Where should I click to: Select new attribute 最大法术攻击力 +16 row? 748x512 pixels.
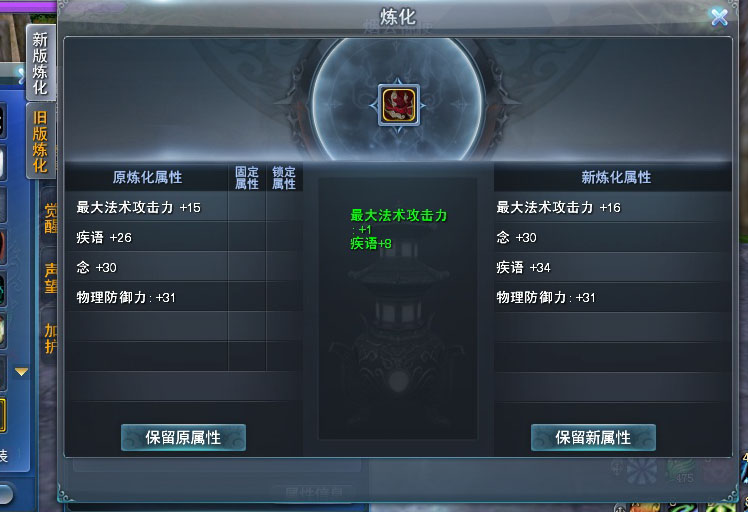point(613,207)
